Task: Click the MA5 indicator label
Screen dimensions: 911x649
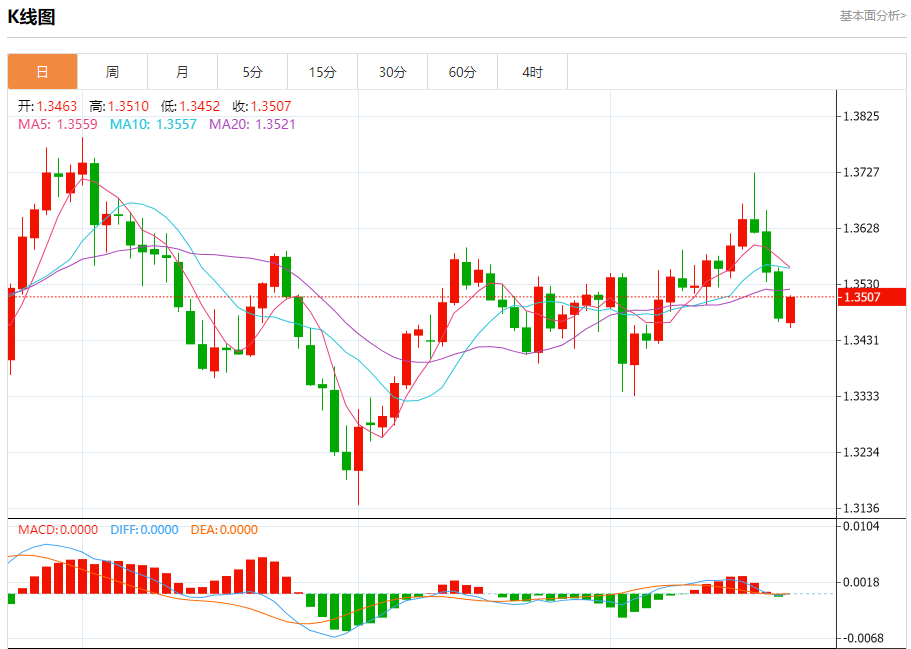Action: [x=58, y=124]
